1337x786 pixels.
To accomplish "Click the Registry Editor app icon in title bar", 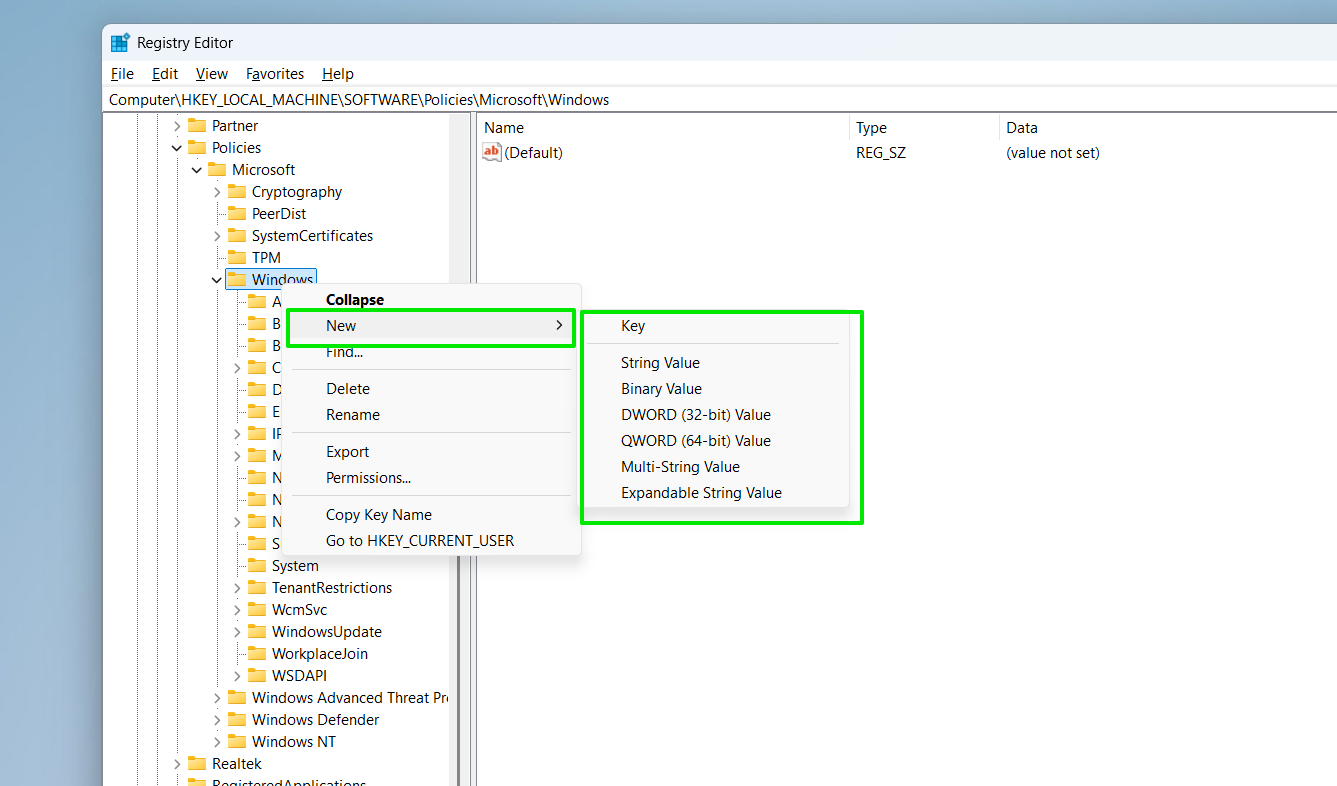I will coord(120,43).
